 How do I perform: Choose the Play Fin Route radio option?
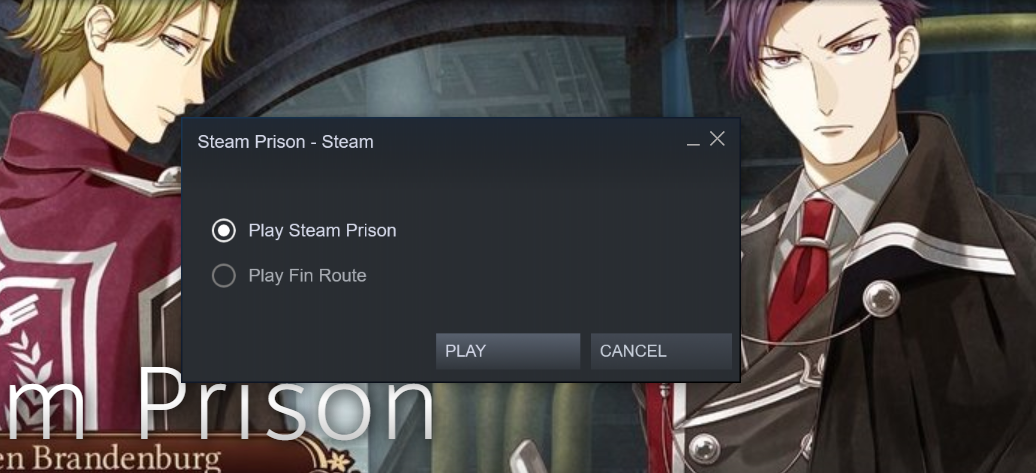click(224, 275)
